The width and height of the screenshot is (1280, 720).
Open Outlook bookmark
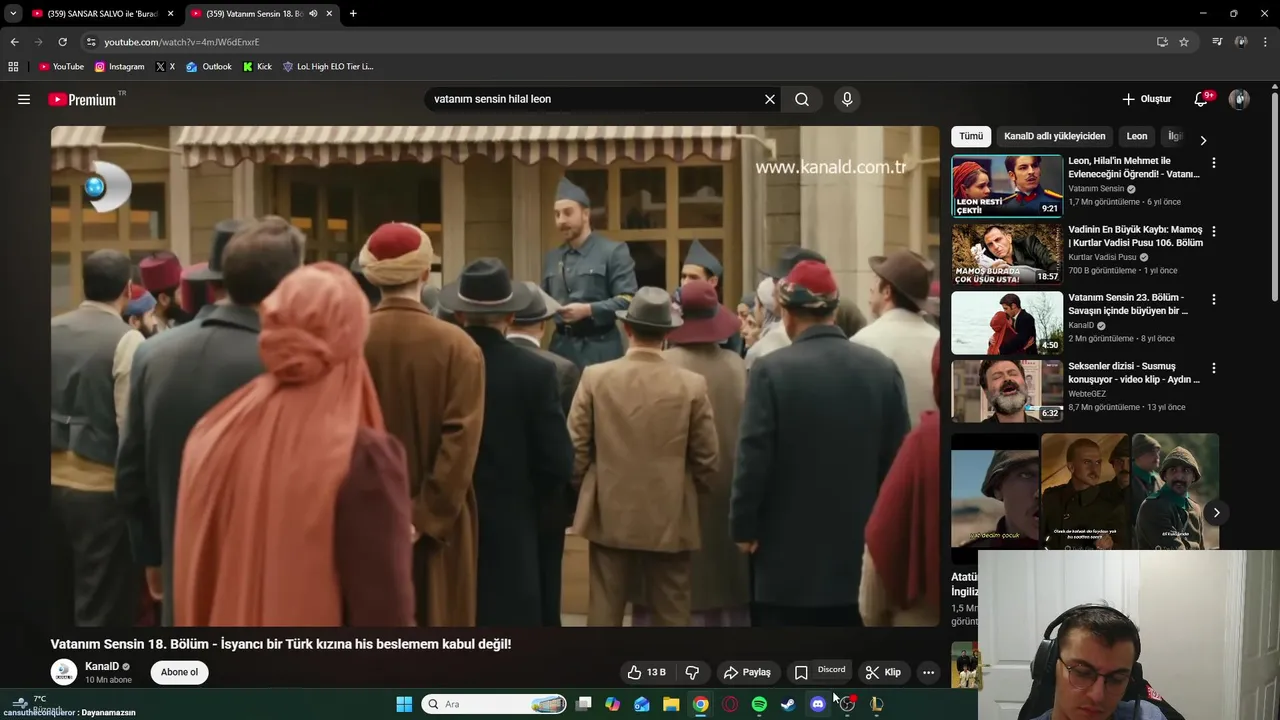(209, 66)
